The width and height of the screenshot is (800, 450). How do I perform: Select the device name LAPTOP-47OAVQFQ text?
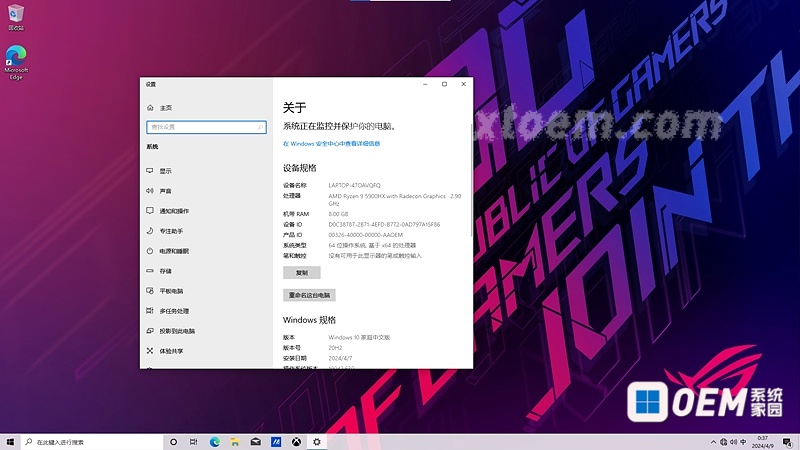355,185
